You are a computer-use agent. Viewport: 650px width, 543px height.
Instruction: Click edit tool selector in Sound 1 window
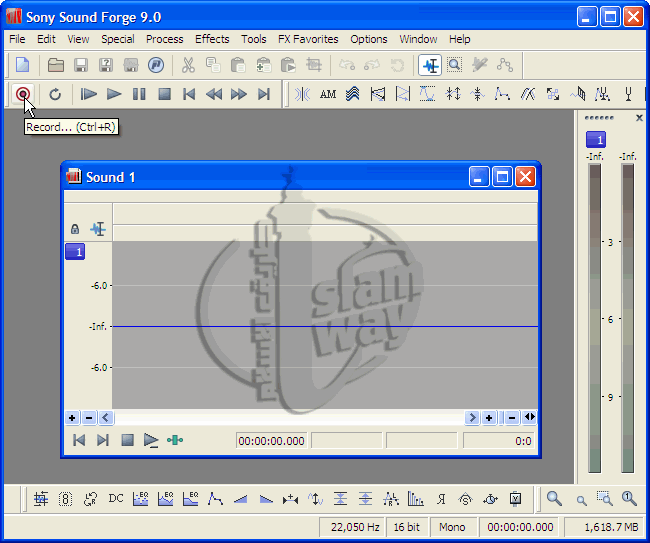[x=98, y=229]
